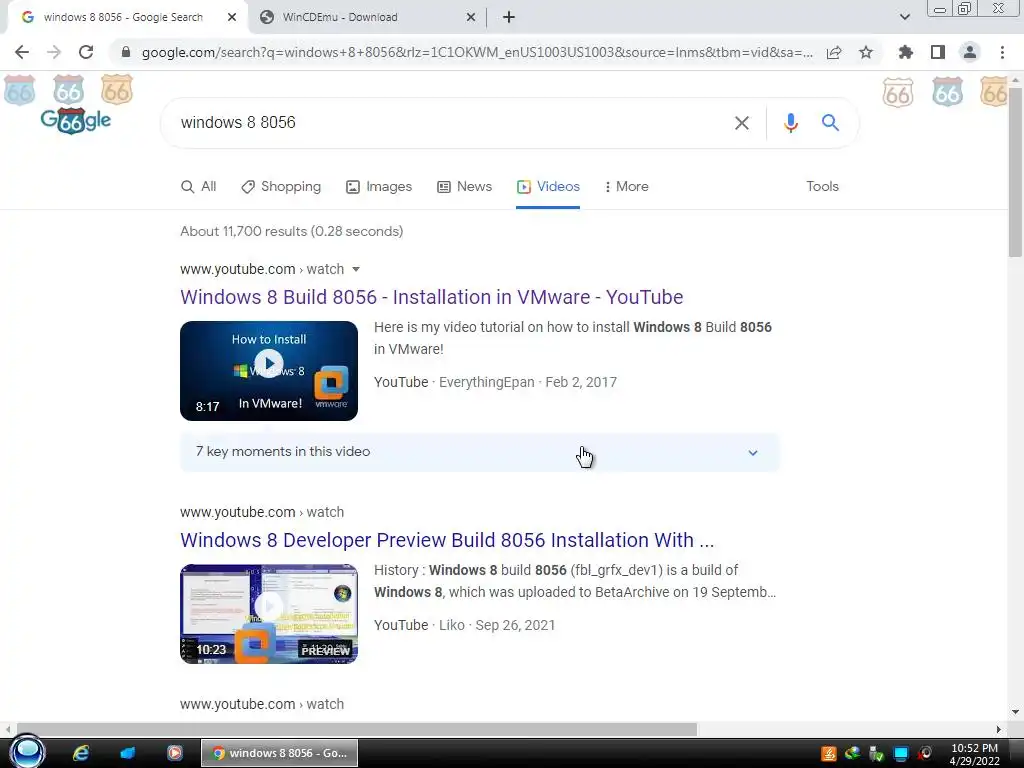The image size is (1024, 768).
Task: Click the About 11,700 results text
Action: (x=291, y=231)
